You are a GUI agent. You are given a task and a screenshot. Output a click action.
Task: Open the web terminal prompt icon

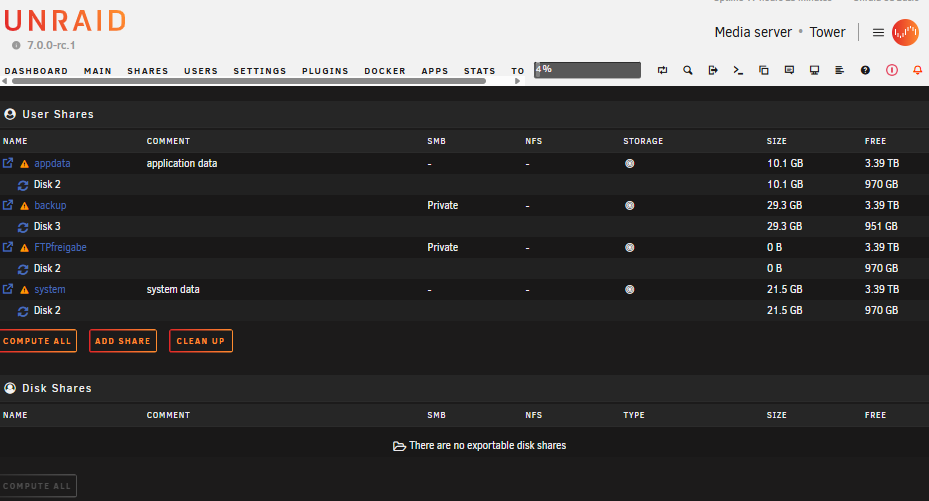click(738, 70)
